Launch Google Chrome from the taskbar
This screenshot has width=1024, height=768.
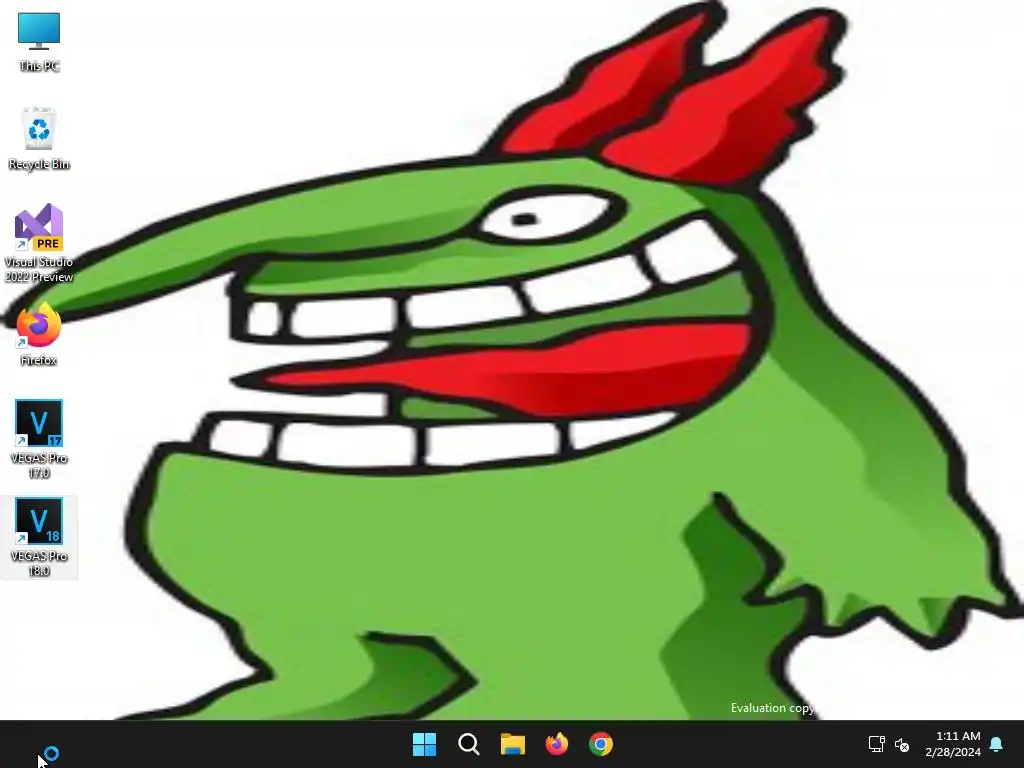601,744
